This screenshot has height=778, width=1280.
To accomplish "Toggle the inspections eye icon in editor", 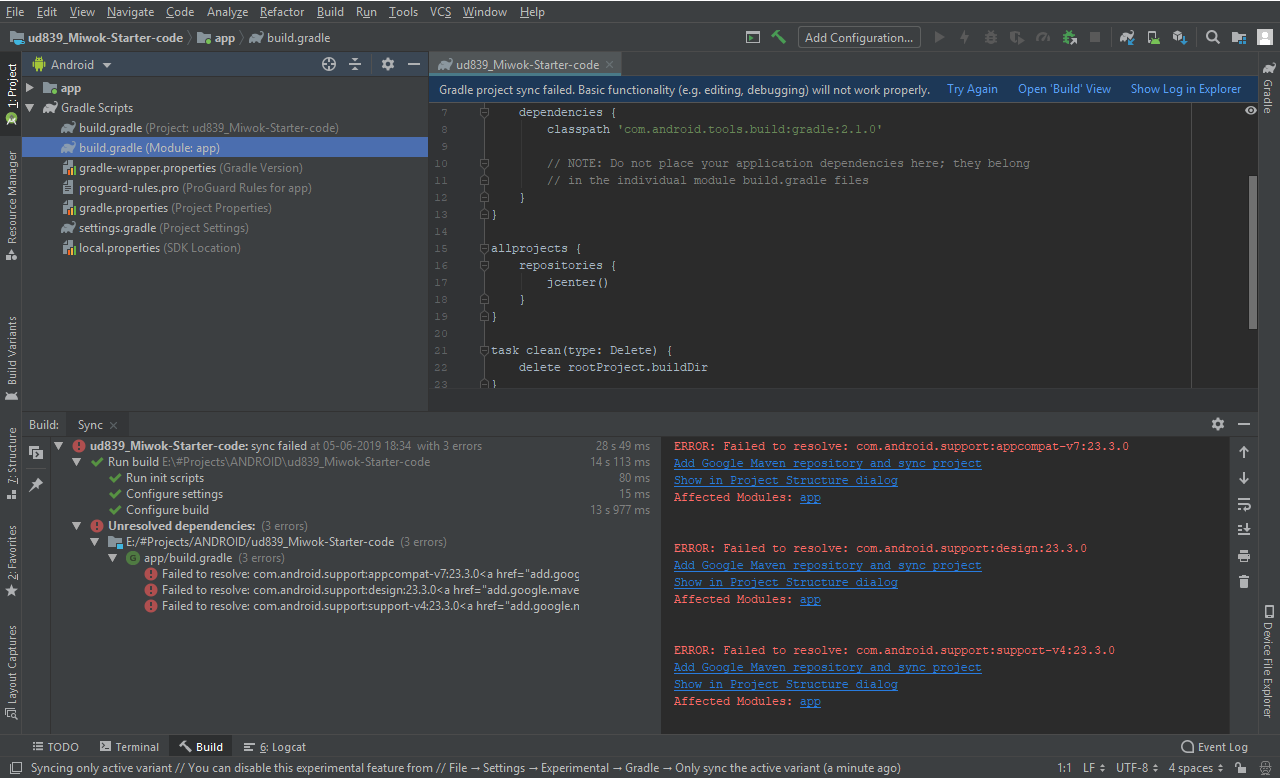I will (1251, 110).
